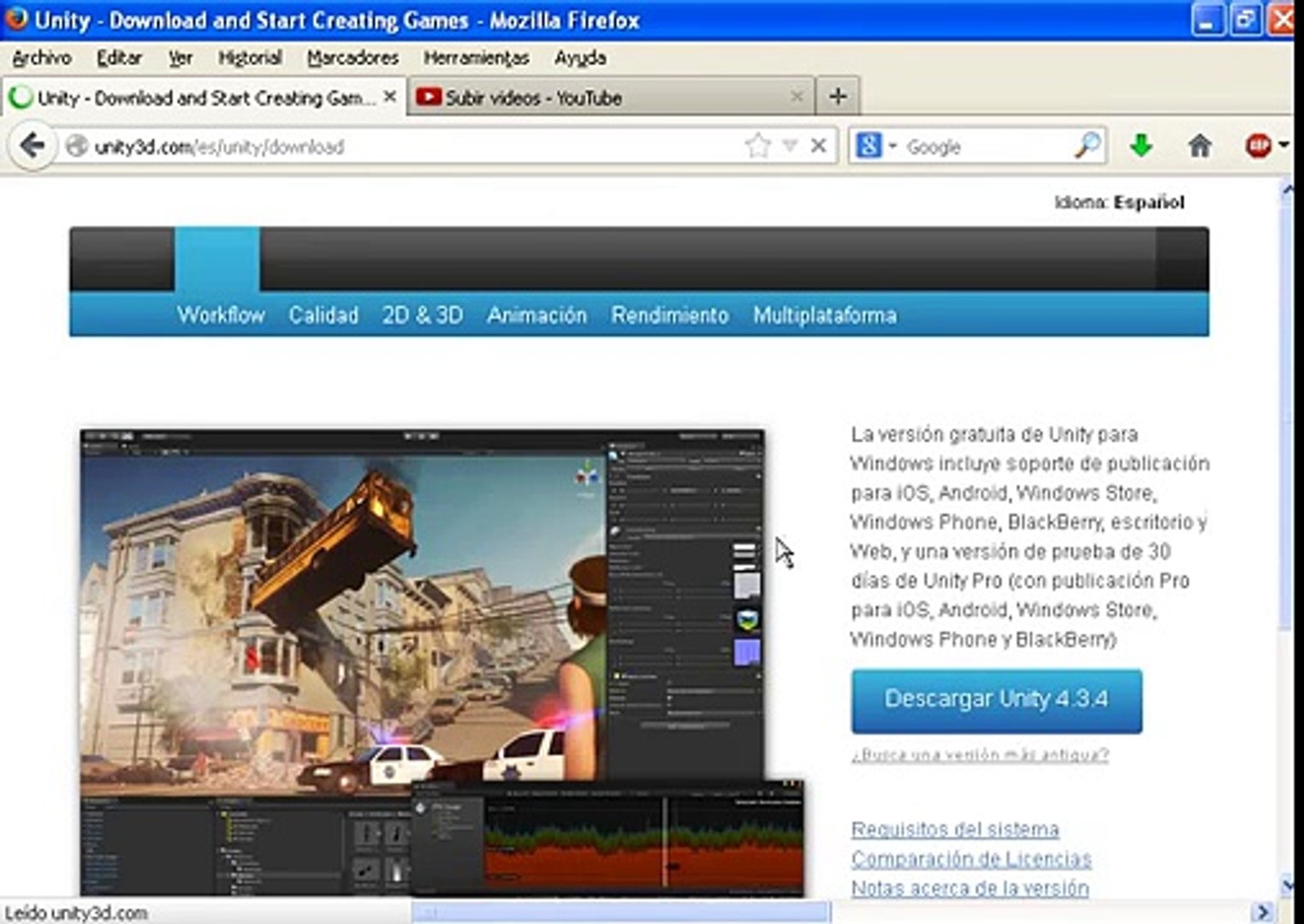Switch to the Unity Download tab
Screen dimensions: 1304x924
[204, 98]
